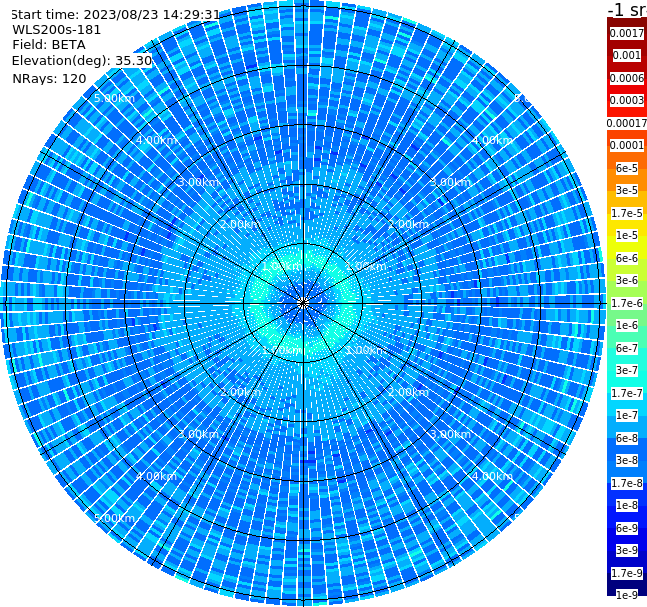Click the southwest 3.00km range label

198,434
